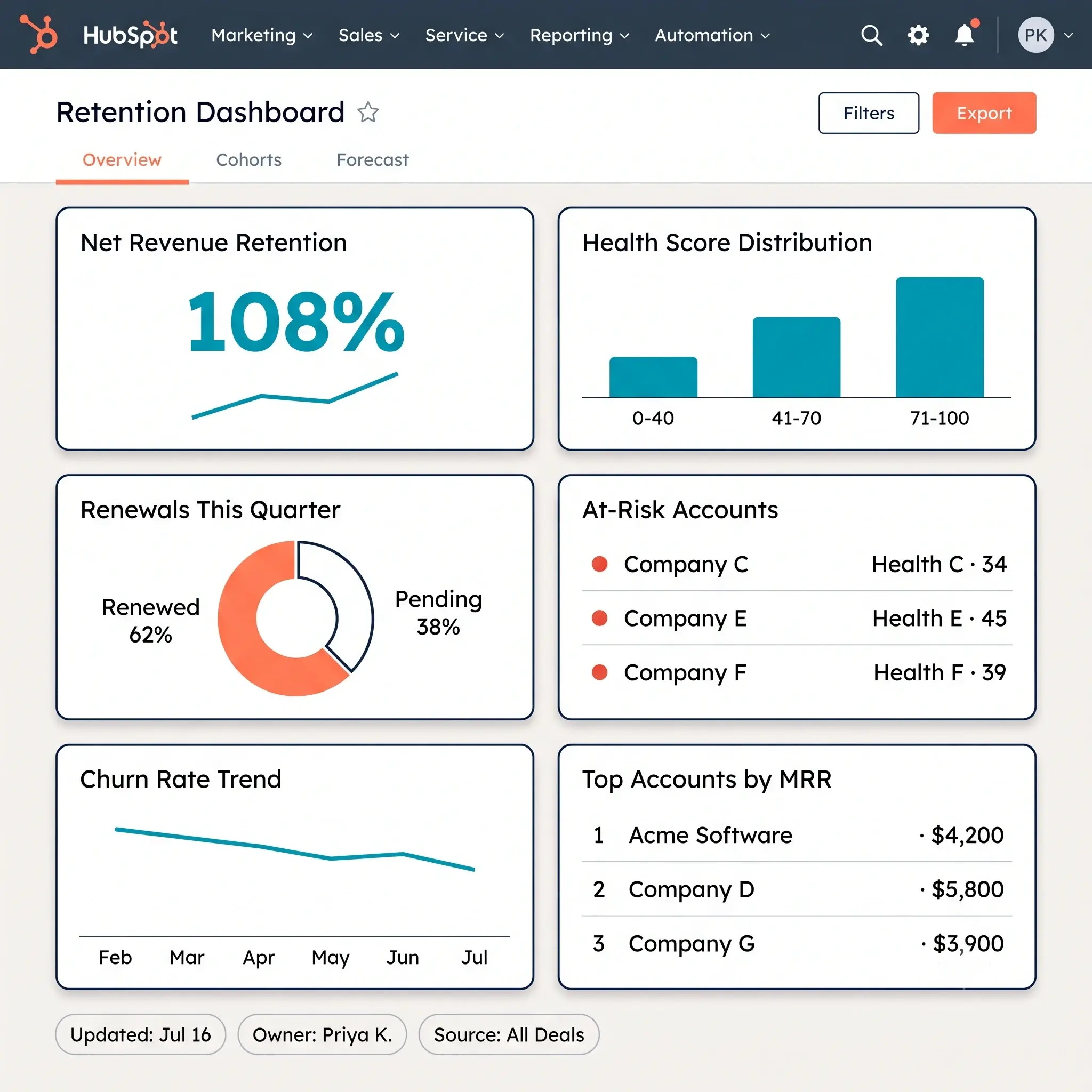Open the Company F at-risk row
Screen dimensions: 1092x1092
[797, 672]
